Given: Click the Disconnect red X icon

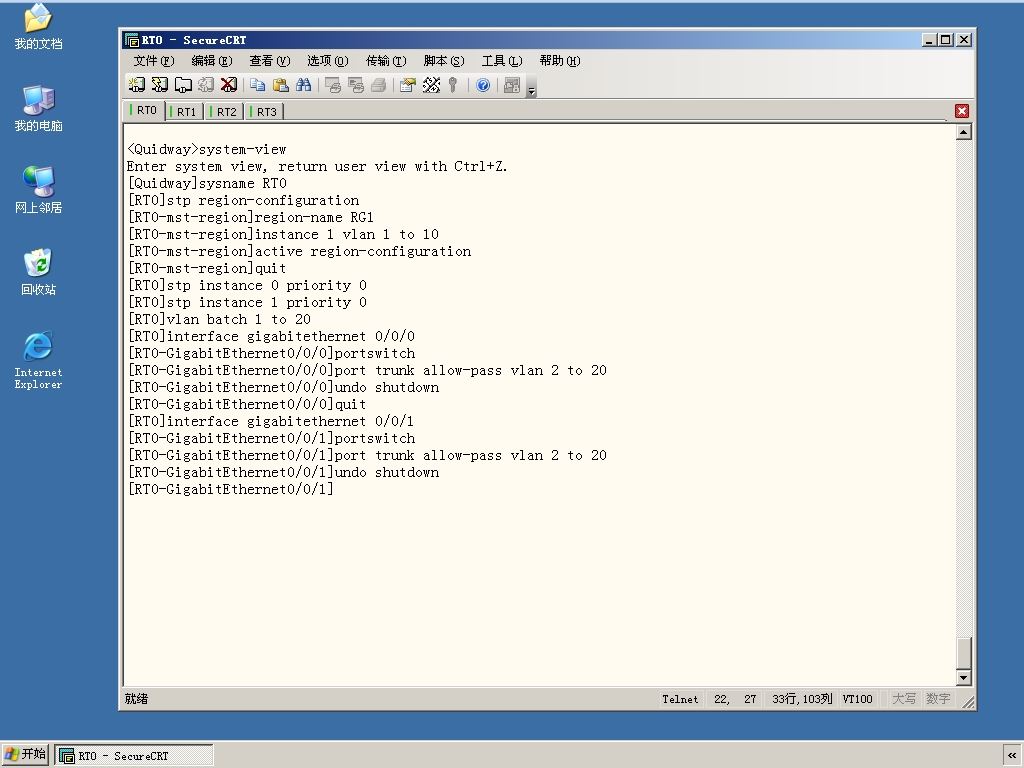Looking at the screenshot, I should click(228, 85).
